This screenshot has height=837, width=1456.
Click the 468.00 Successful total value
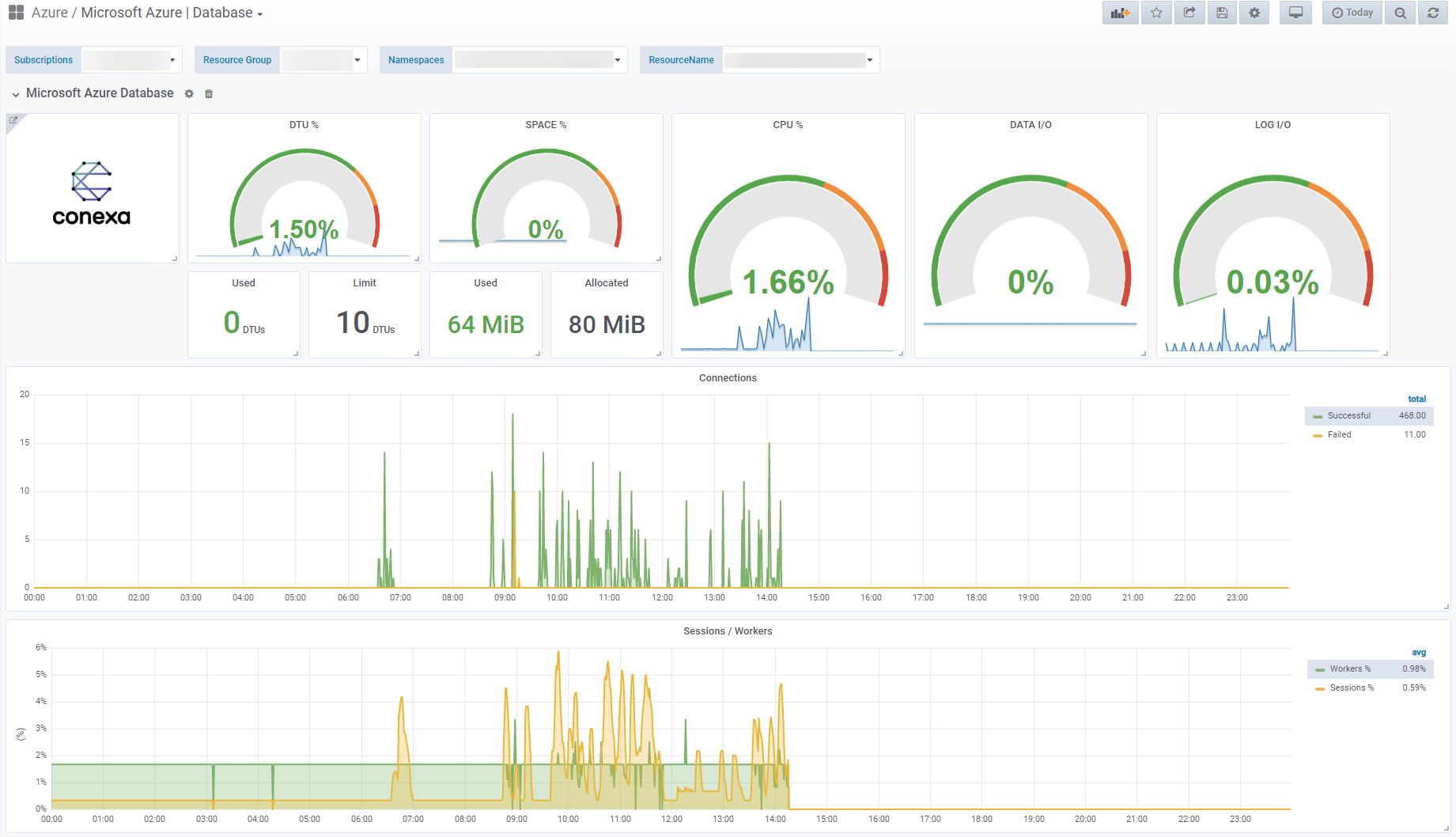click(1412, 416)
